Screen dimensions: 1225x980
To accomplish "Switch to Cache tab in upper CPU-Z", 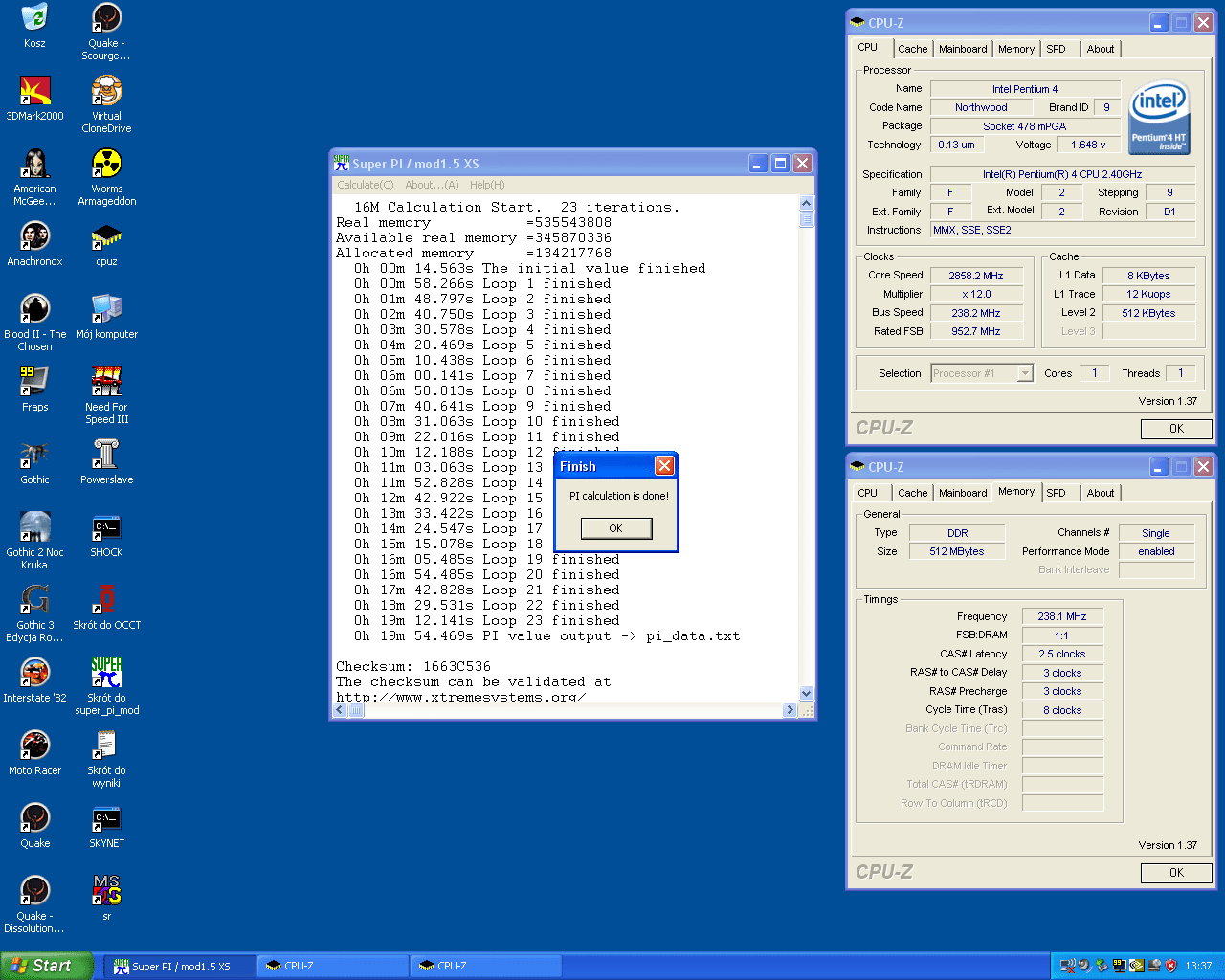I will 912,49.
